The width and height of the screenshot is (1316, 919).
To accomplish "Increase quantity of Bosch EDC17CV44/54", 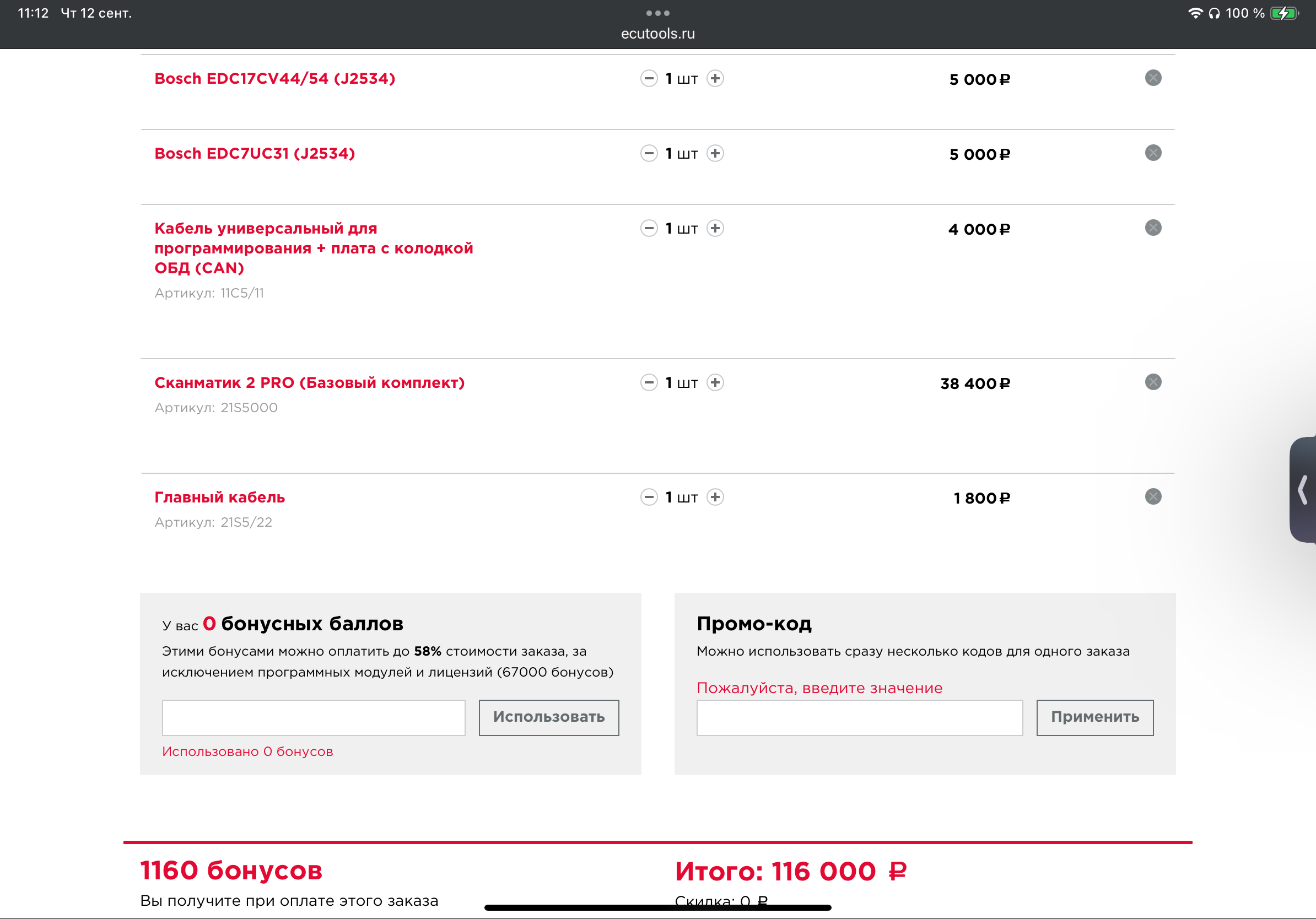I will pyautogui.click(x=715, y=78).
